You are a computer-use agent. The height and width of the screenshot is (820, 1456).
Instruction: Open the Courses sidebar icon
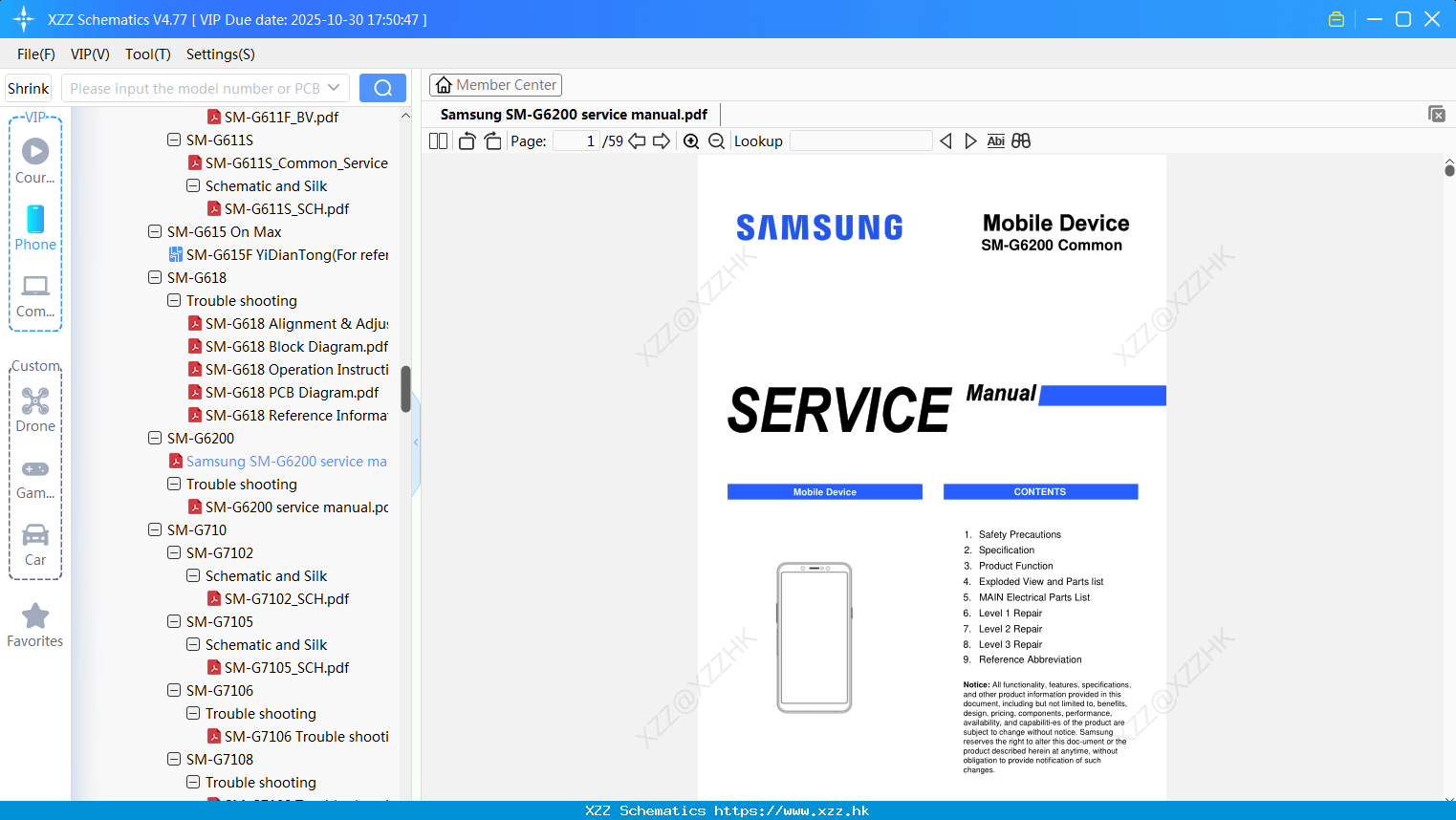pyautogui.click(x=35, y=161)
